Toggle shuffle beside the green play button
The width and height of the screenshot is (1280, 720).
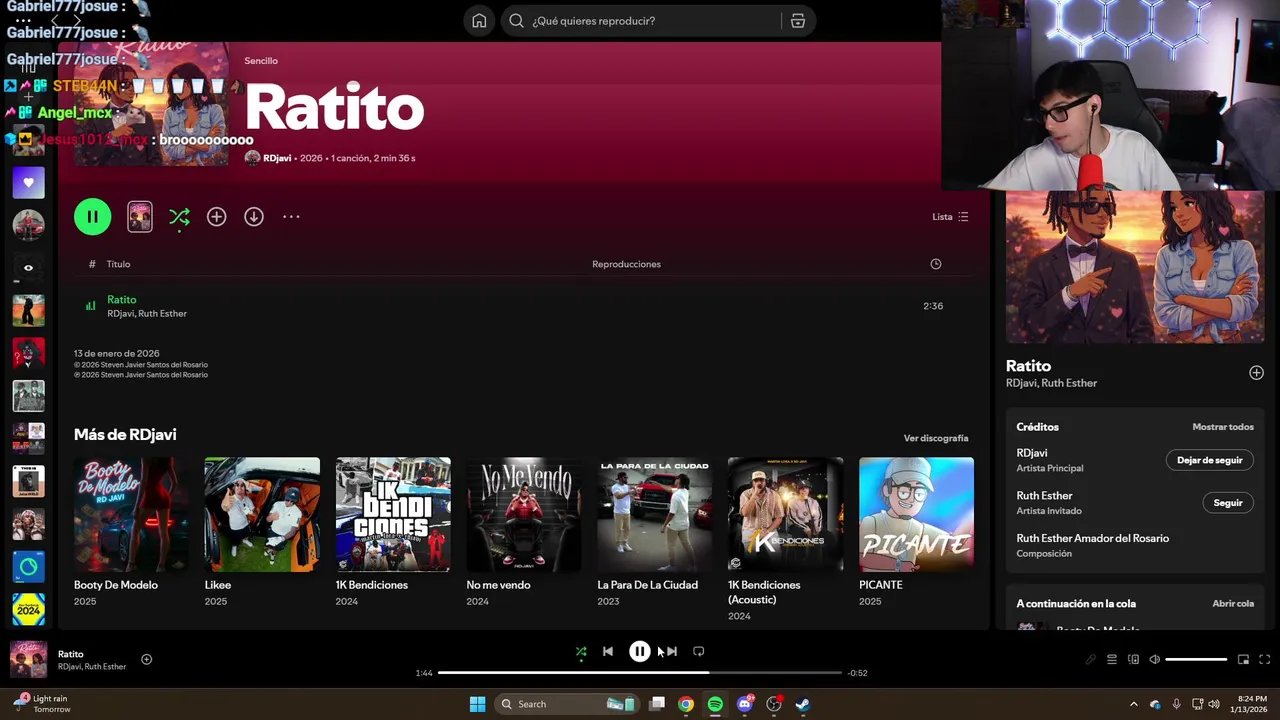coord(179,217)
